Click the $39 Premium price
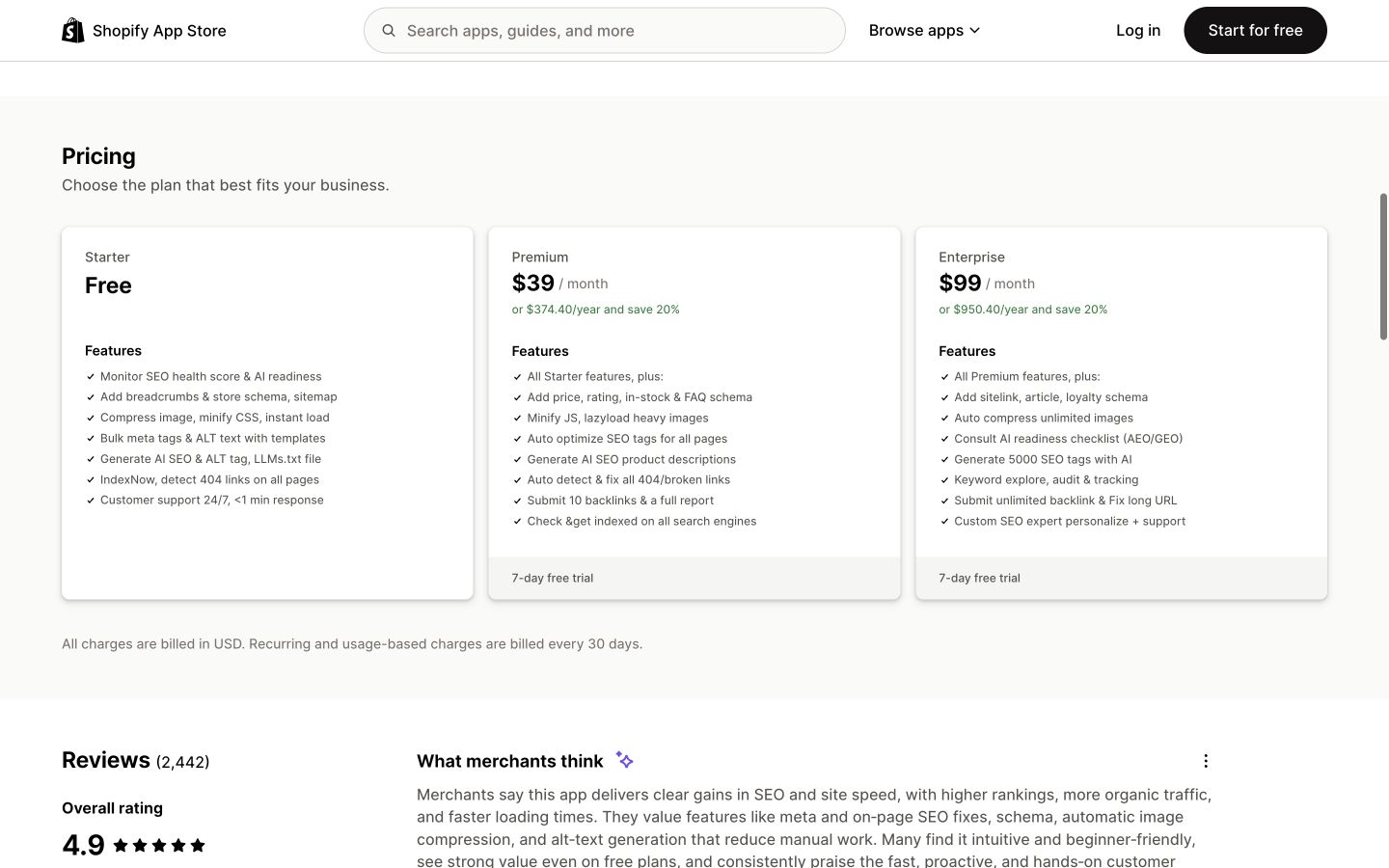This screenshot has height=868, width=1389. tap(533, 284)
